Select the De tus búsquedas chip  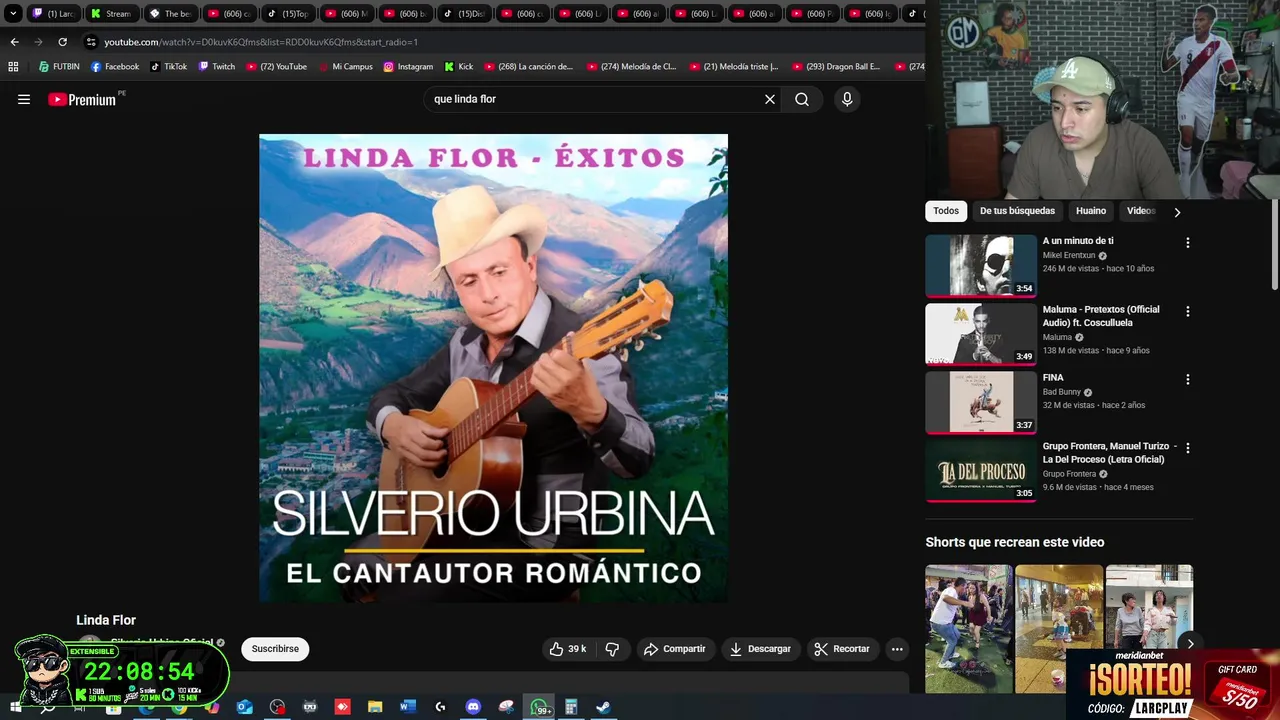[1017, 211]
